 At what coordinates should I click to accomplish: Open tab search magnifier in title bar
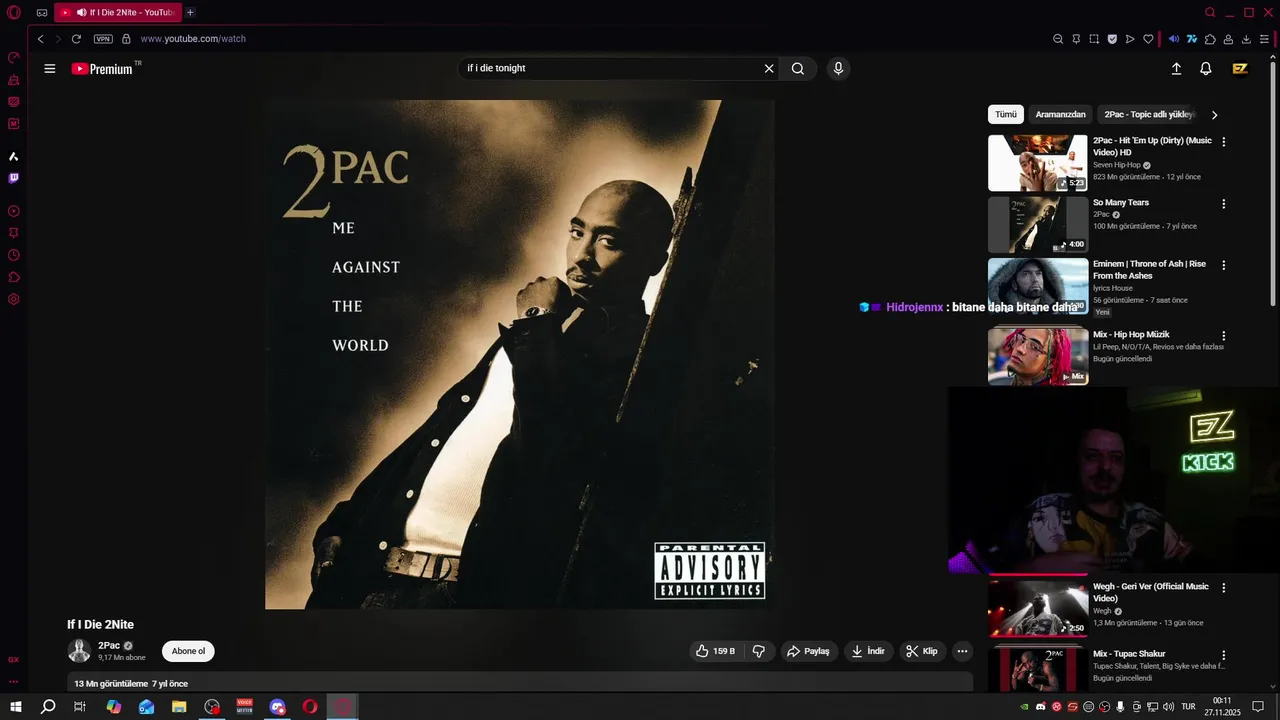coord(1210,13)
